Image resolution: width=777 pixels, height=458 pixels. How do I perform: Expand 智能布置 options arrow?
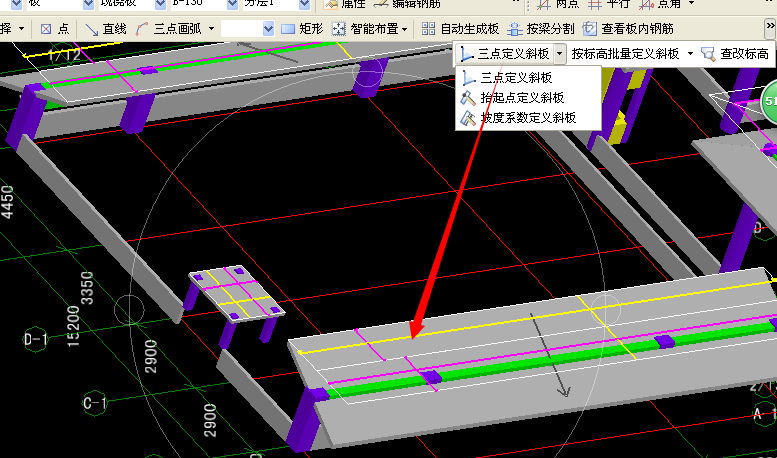[x=404, y=29]
